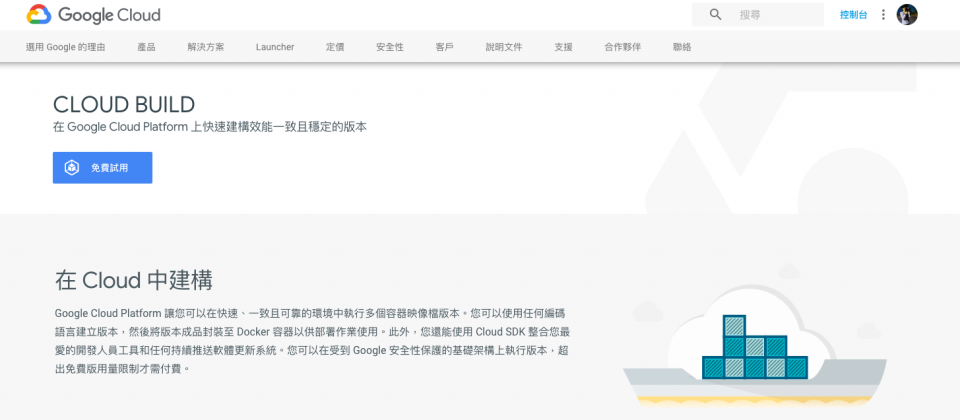Open 說明文件 in the navigation bar
This screenshot has height=420, width=960.
(x=504, y=47)
